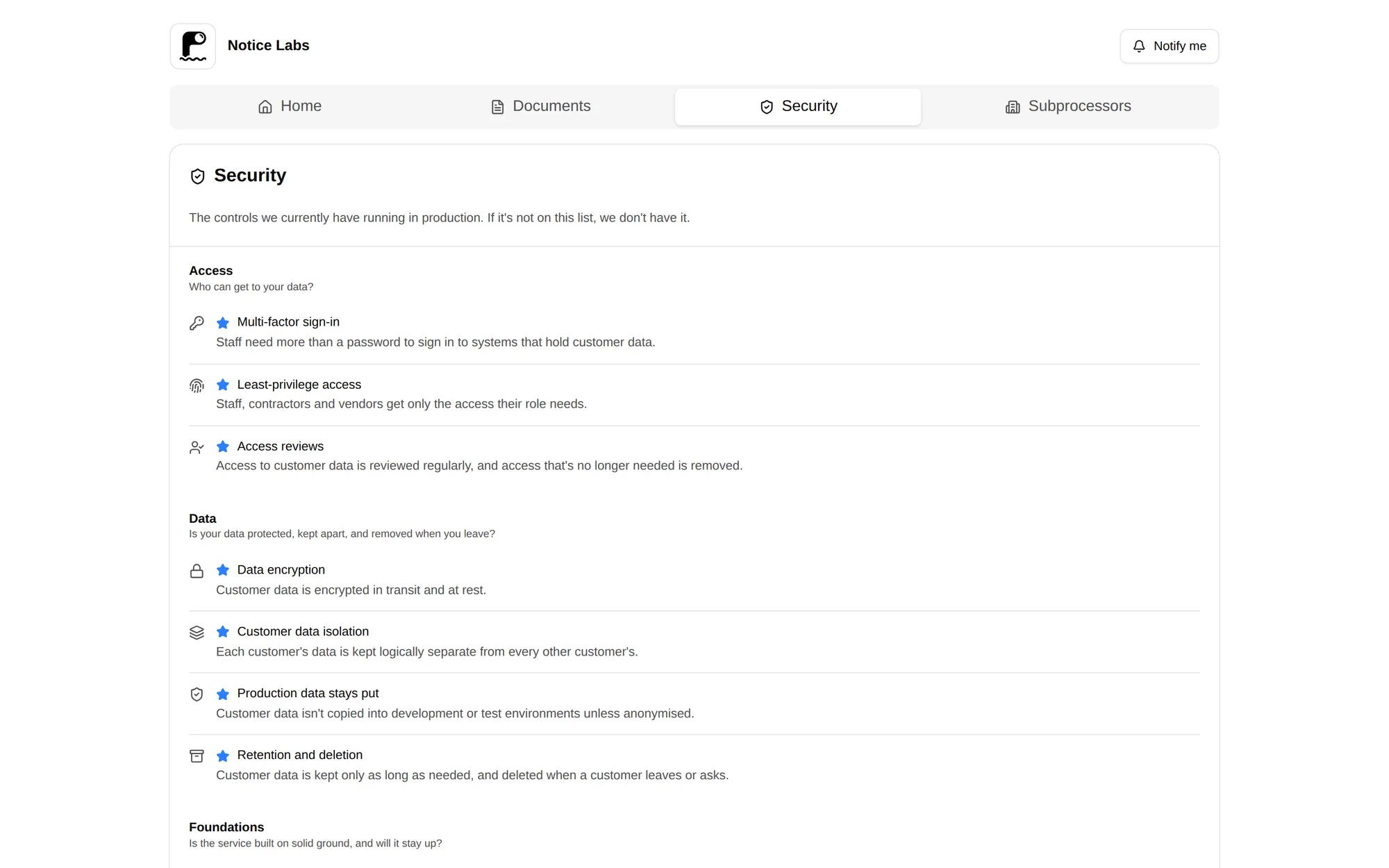
Task: Click the Production data stays put title
Action: (x=308, y=694)
